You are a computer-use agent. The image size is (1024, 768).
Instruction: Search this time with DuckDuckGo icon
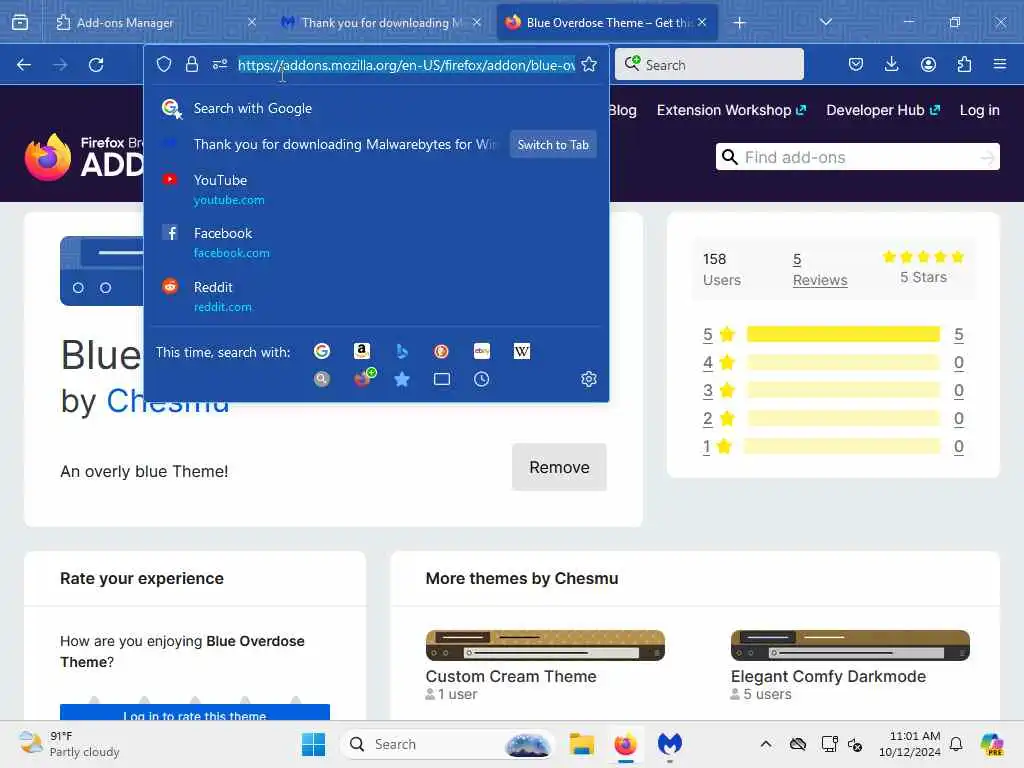441,351
